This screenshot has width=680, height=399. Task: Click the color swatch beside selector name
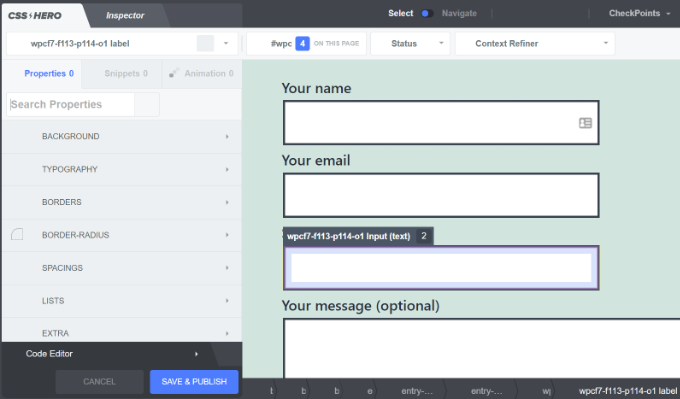pyautogui.click(x=205, y=43)
